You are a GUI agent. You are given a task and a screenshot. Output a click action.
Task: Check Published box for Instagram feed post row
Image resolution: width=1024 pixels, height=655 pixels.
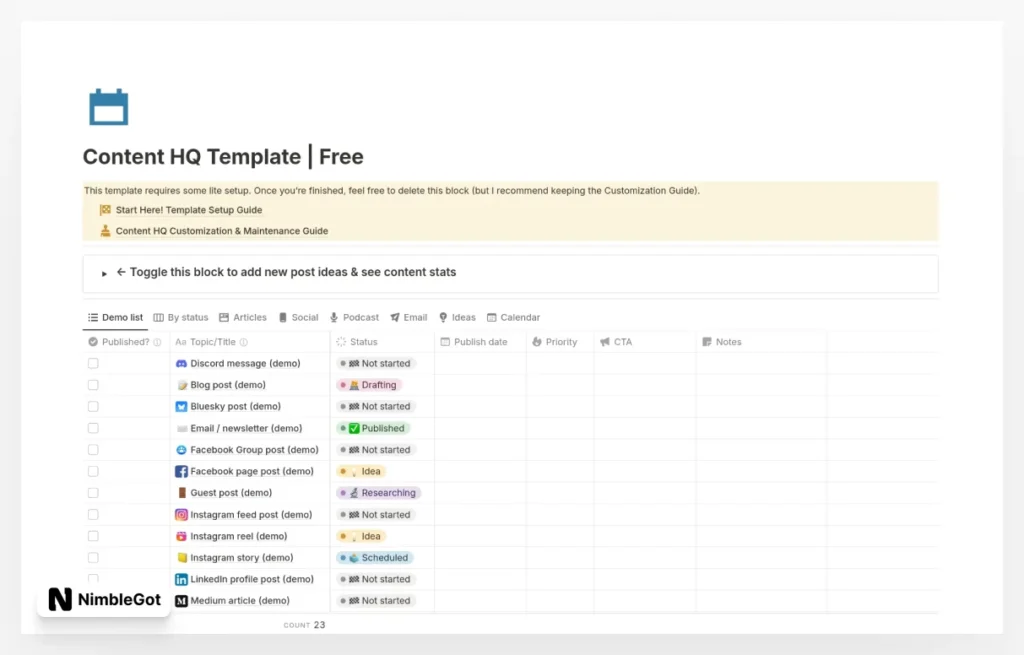[x=93, y=515]
